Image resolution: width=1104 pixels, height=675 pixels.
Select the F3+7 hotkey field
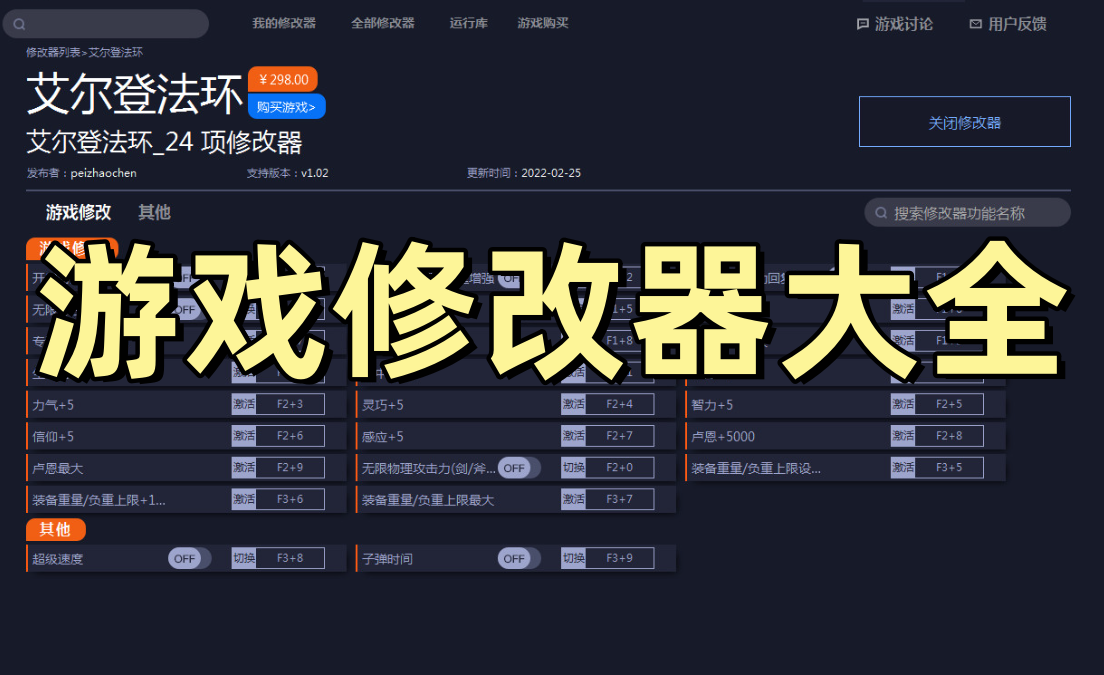click(x=620, y=499)
